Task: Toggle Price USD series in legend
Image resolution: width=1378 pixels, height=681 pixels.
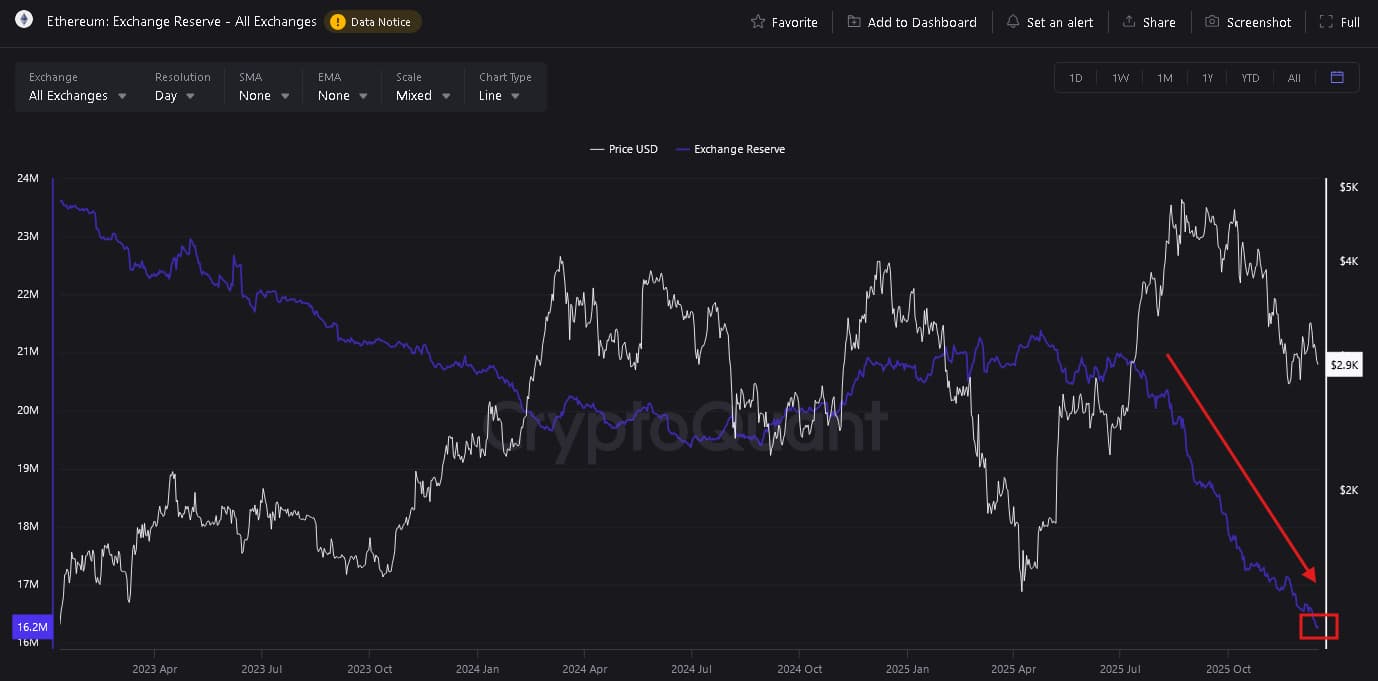Action: pyautogui.click(x=624, y=149)
